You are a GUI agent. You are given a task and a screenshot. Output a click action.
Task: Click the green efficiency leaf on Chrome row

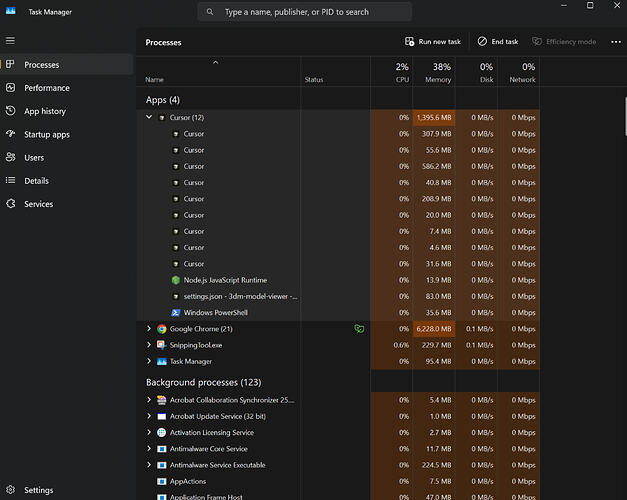click(x=359, y=329)
